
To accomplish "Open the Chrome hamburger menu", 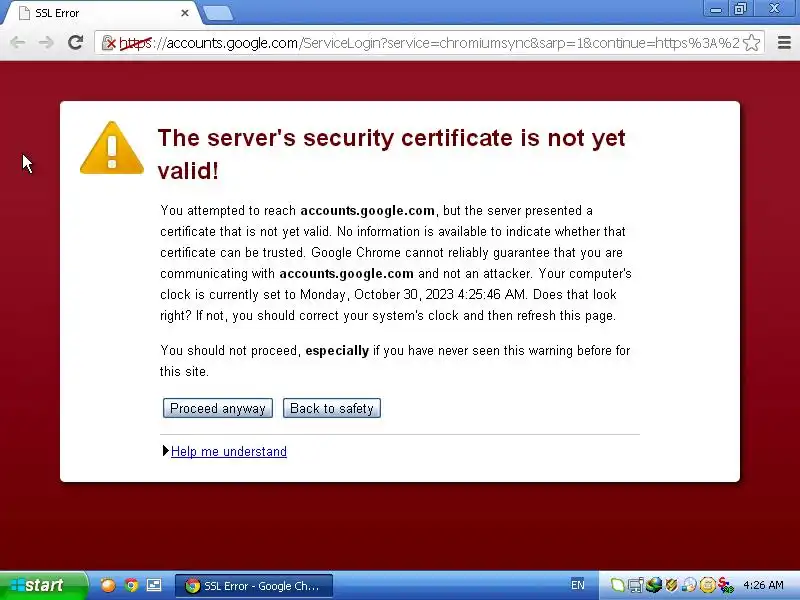I will pos(784,42).
